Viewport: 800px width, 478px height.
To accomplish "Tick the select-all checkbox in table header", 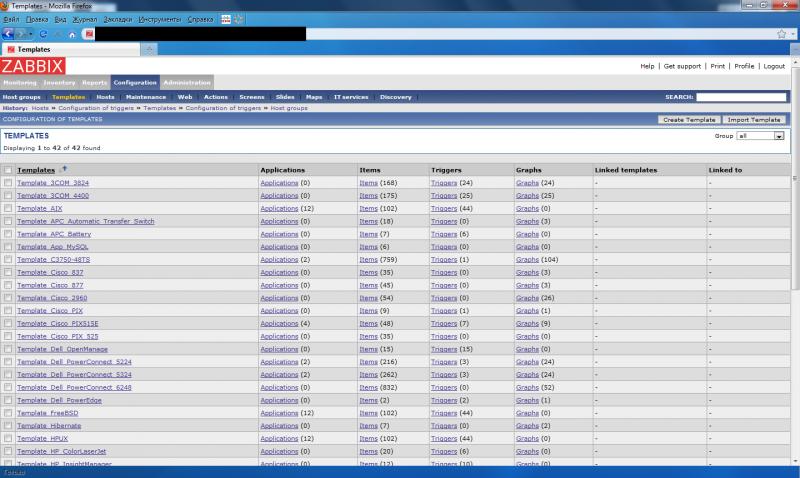I will (x=9, y=170).
